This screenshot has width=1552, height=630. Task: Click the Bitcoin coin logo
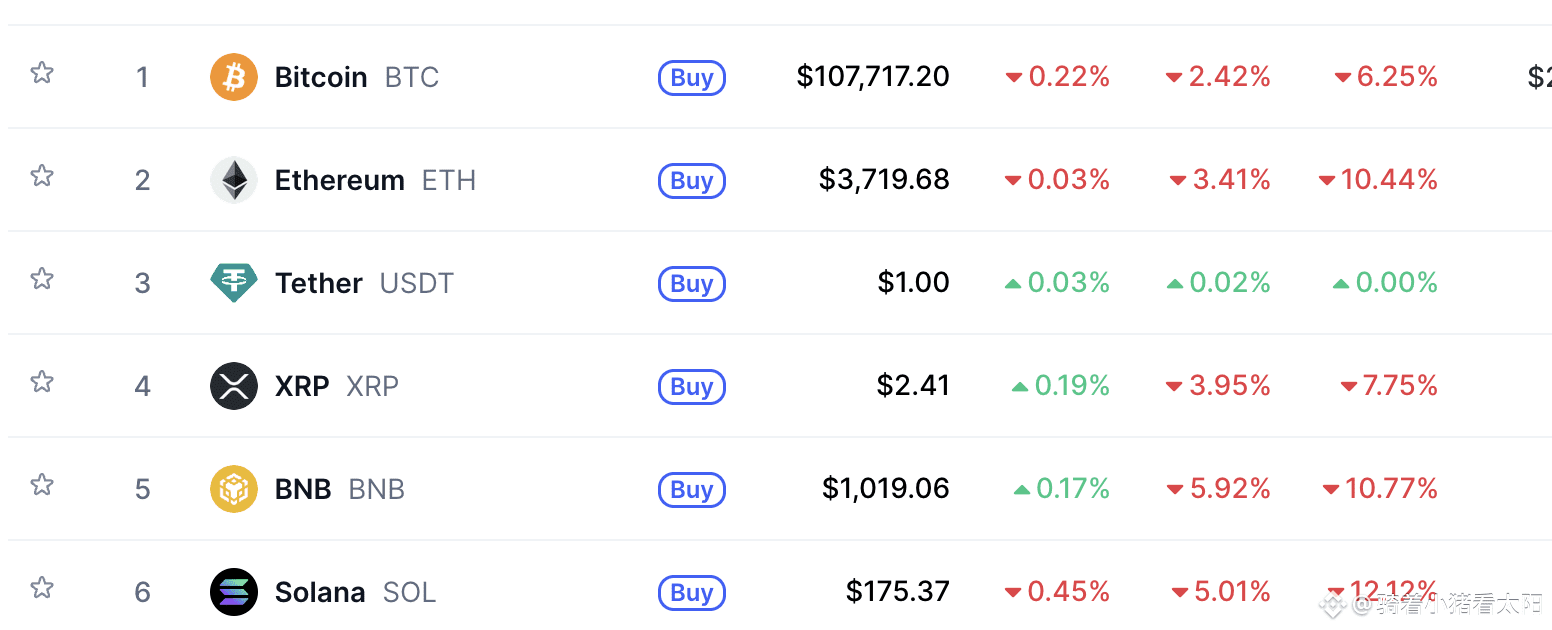pos(234,77)
